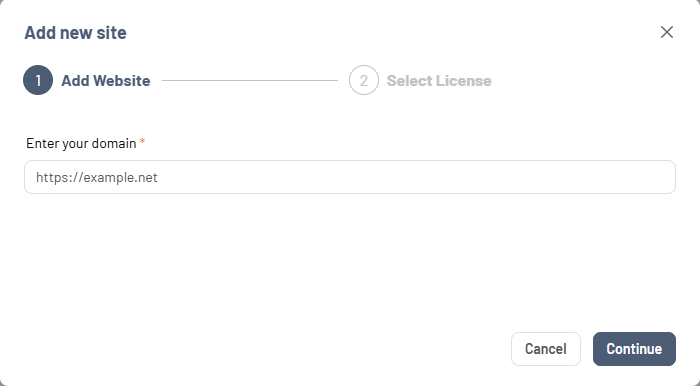Select the Select License step label

[x=439, y=81]
